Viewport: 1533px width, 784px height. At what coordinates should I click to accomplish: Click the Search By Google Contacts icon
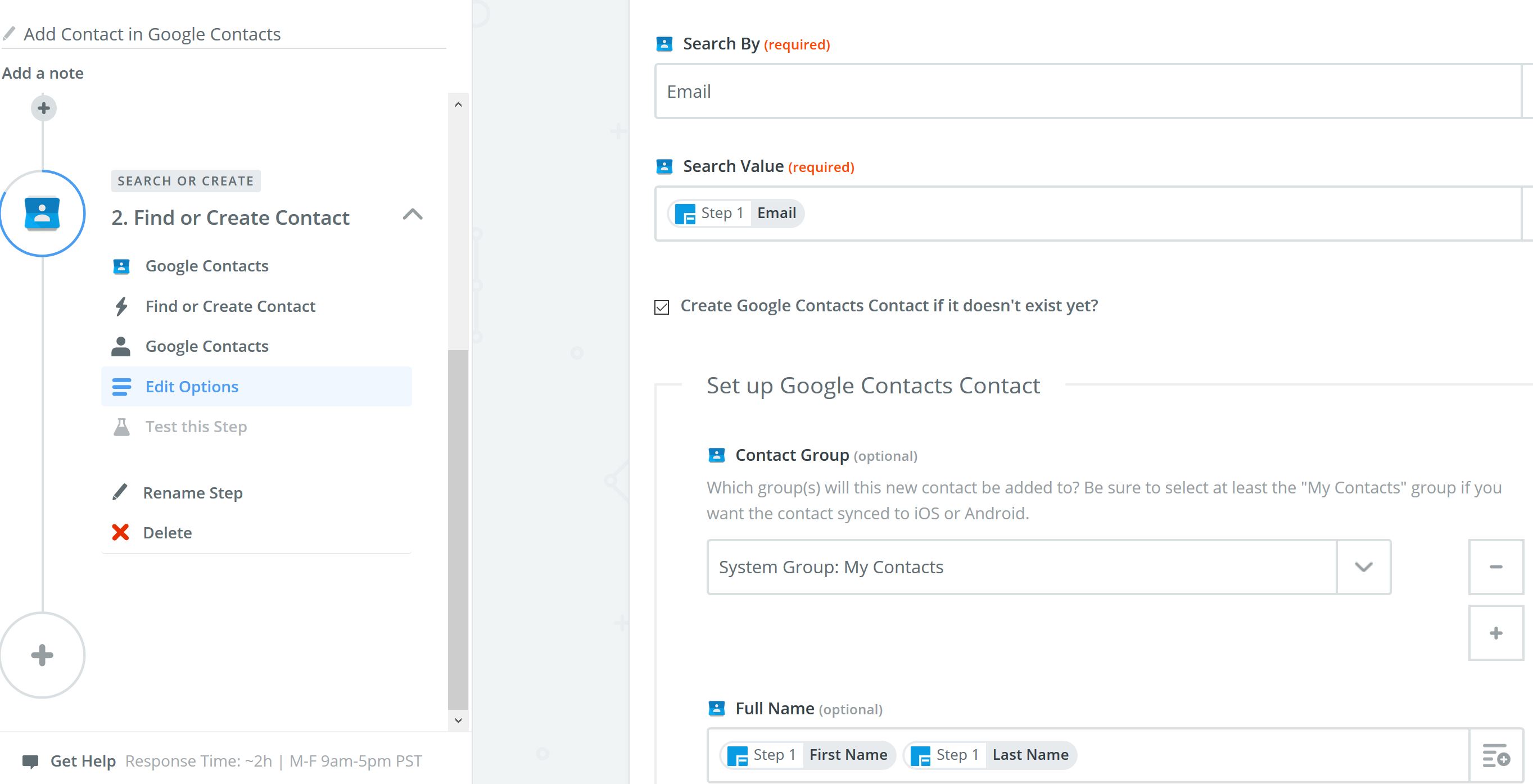(x=664, y=44)
